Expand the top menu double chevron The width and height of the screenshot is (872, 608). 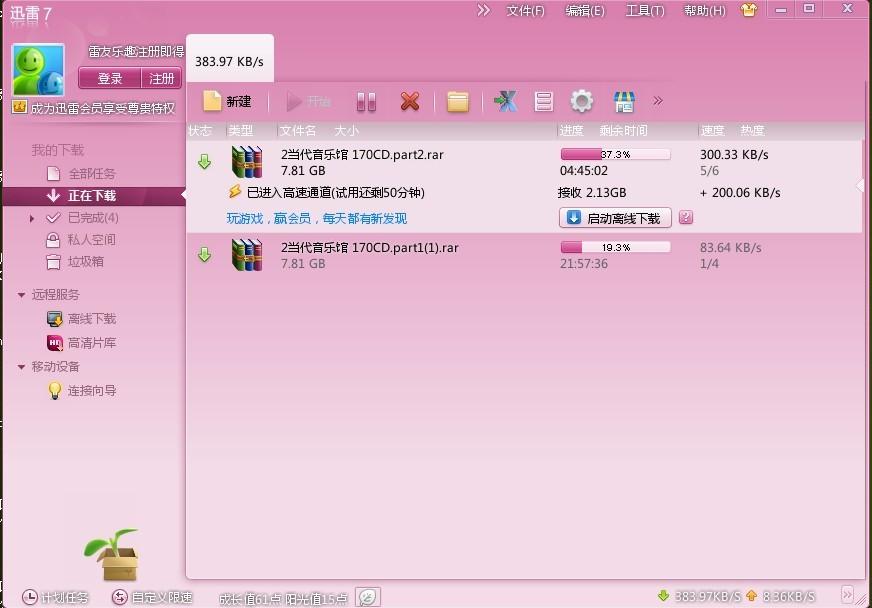tap(483, 10)
